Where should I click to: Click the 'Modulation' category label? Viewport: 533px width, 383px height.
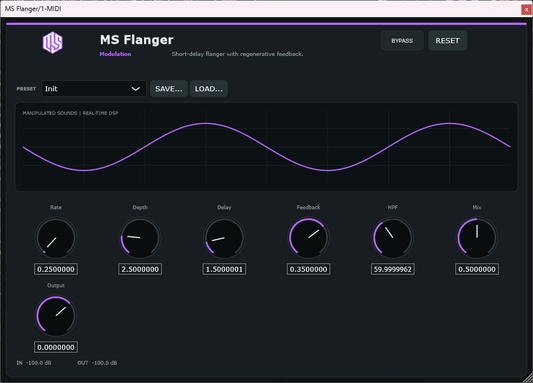click(x=115, y=54)
